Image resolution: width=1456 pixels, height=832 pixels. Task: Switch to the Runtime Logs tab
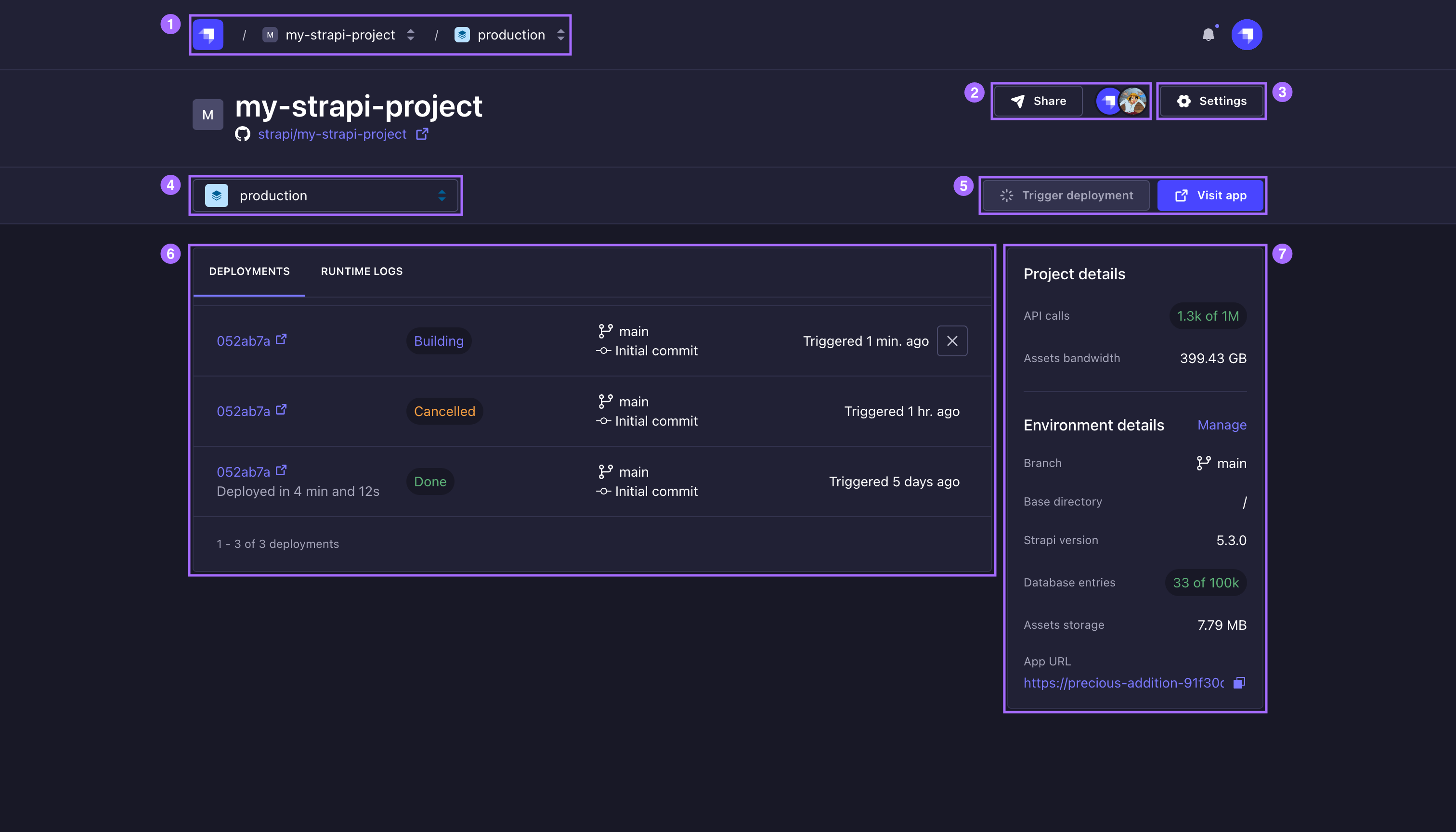pos(362,270)
